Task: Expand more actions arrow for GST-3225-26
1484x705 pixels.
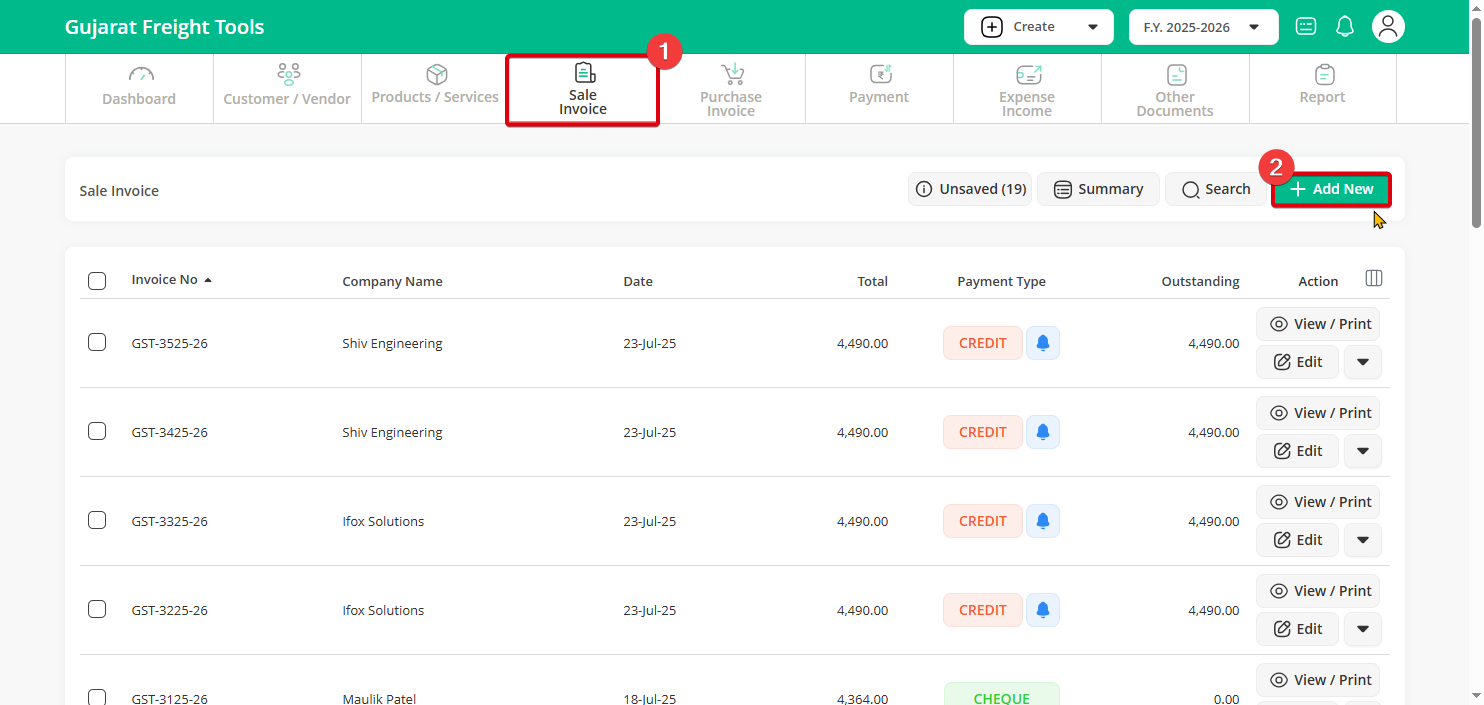Action: click(x=1363, y=629)
